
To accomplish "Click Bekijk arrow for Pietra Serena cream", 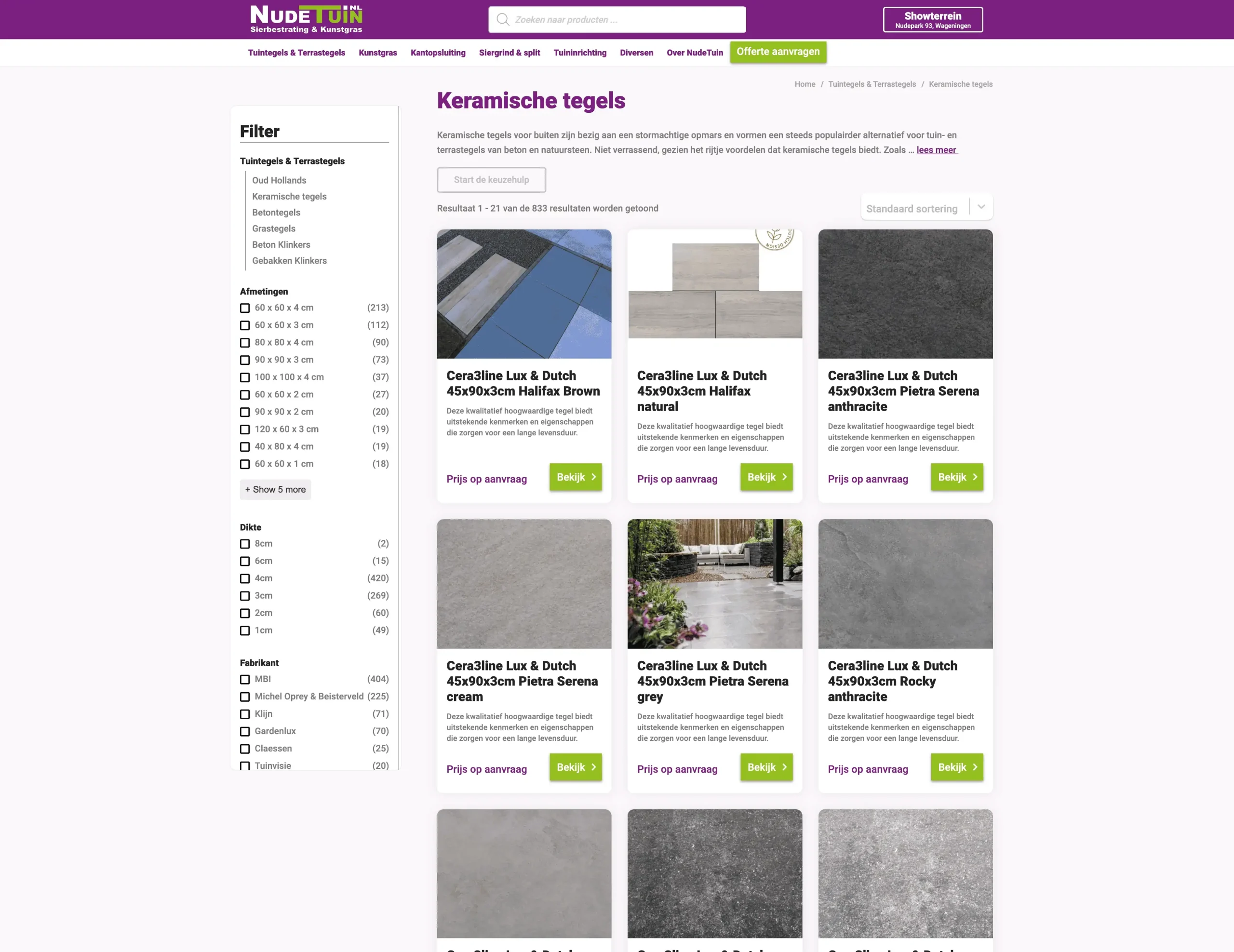I will point(593,767).
